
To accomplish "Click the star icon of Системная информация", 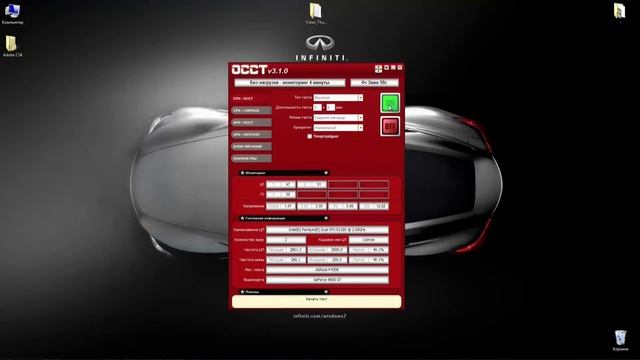I will (242, 218).
